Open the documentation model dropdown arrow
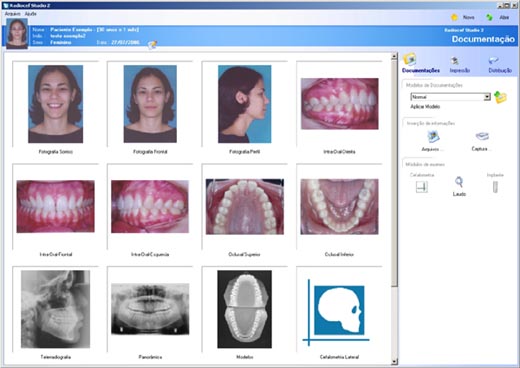520x368 pixels. (487, 97)
